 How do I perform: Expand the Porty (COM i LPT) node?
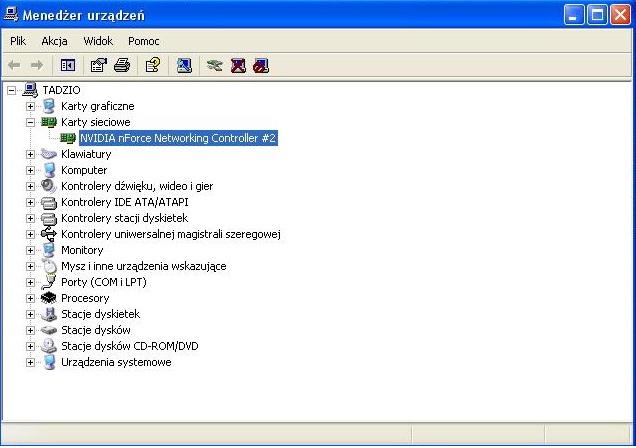pos(30,282)
